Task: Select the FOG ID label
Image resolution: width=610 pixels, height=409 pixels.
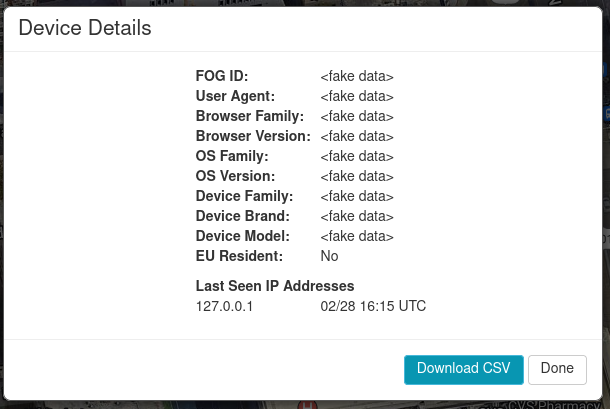Action: click(x=222, y=76)
